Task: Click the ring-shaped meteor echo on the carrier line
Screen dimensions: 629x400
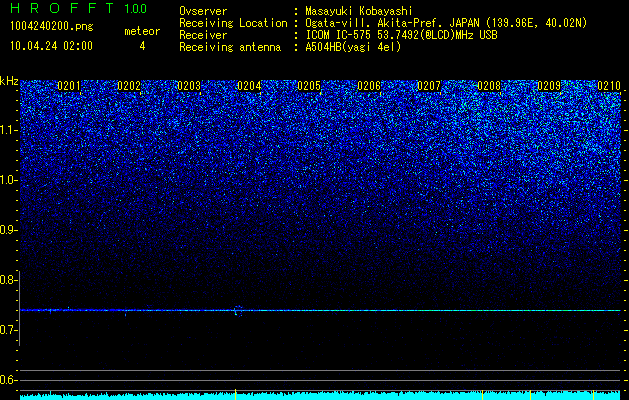Action: point(238,311)
